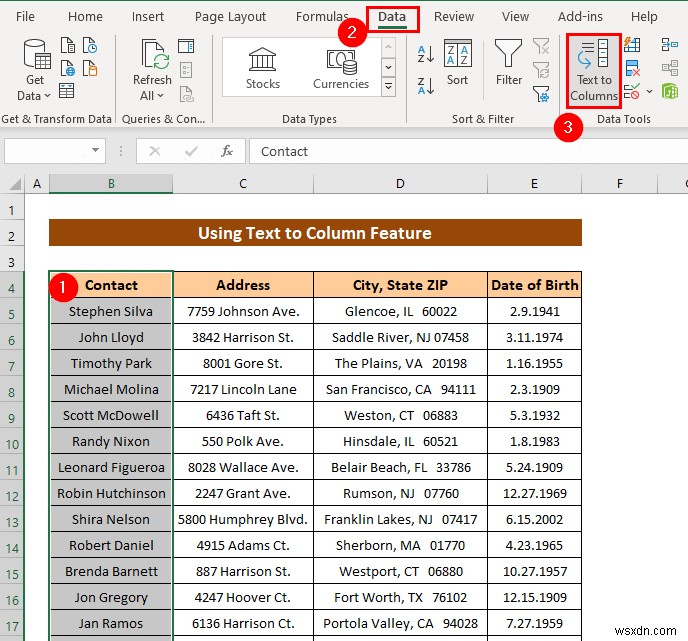This screenshot has height=641, width=688.
Task: Select column E header
Action: pyautogui.click(x=534, y=183)
